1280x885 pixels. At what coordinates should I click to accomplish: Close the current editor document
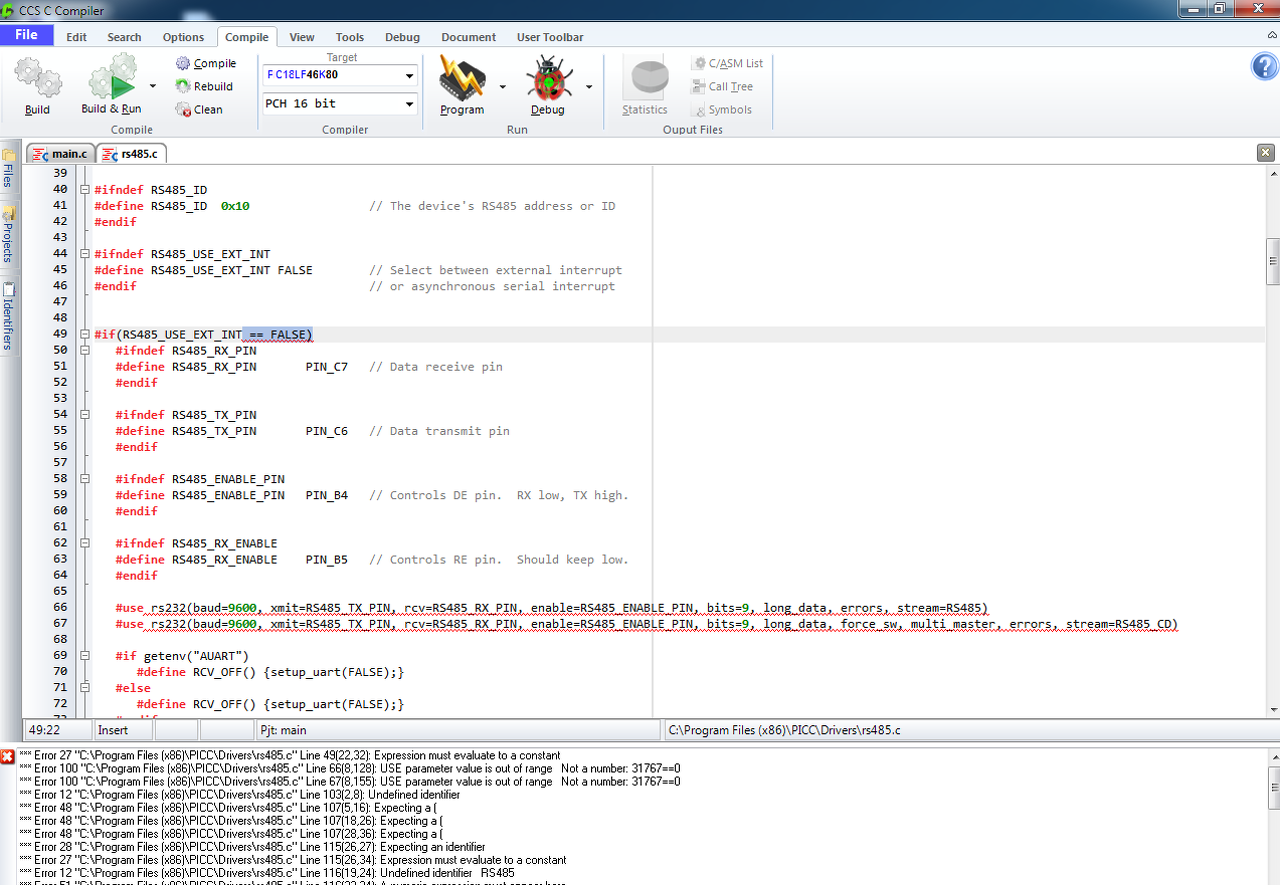pyautogui.click(x=1266, y=153)
